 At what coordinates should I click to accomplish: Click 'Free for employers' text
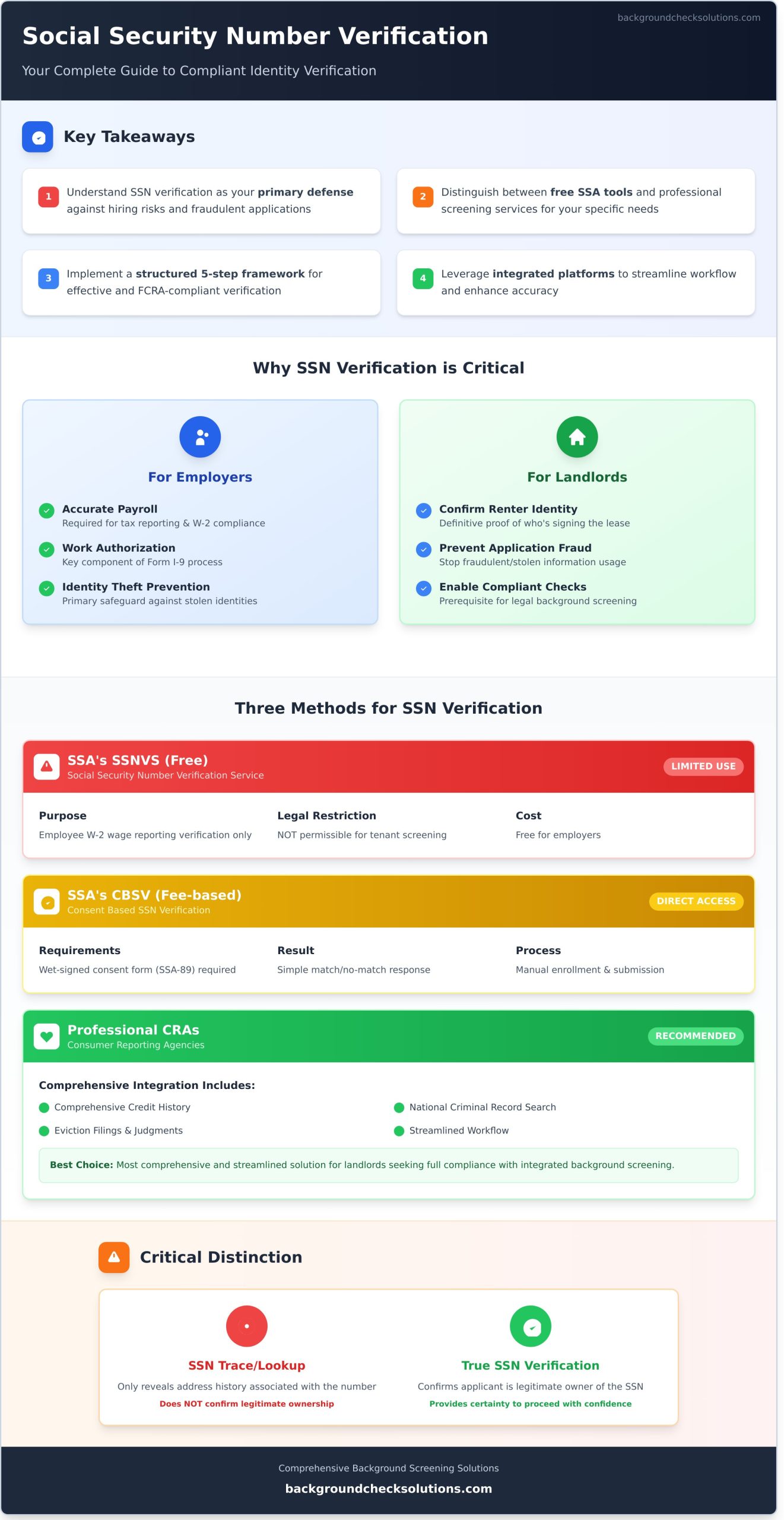[x=558, y=835]
